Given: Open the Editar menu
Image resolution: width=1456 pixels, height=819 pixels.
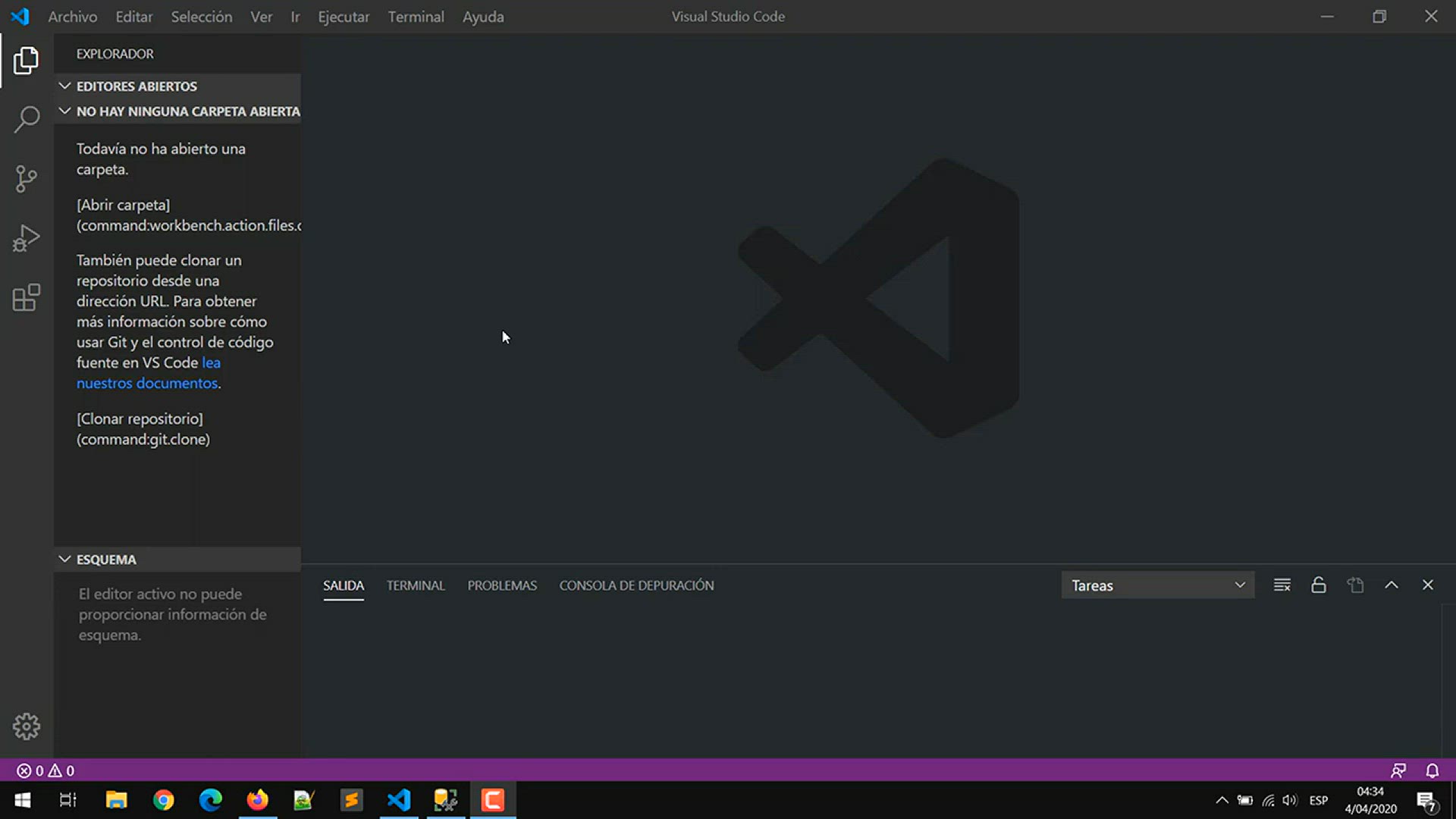Looking at the screenshot, I should (x=134, y=17).
